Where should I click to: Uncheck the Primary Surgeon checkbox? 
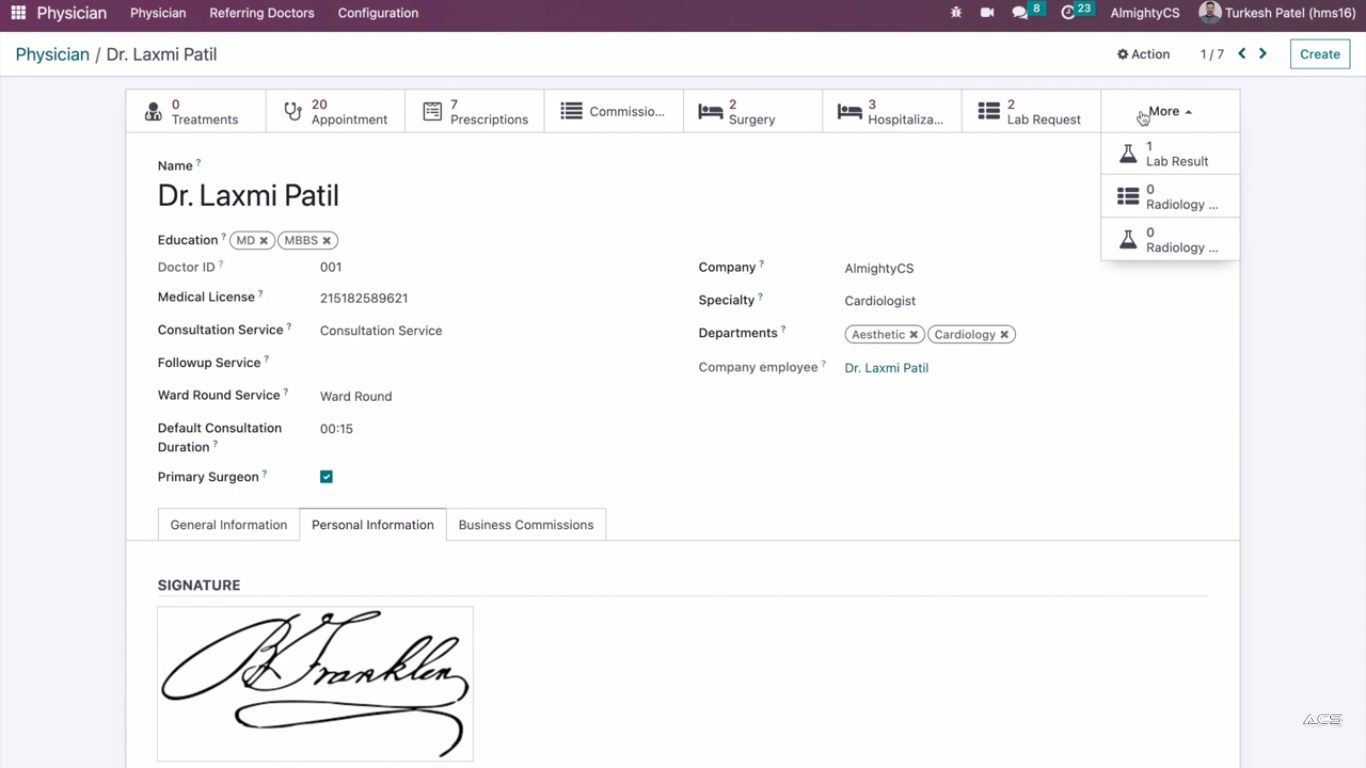326,477
